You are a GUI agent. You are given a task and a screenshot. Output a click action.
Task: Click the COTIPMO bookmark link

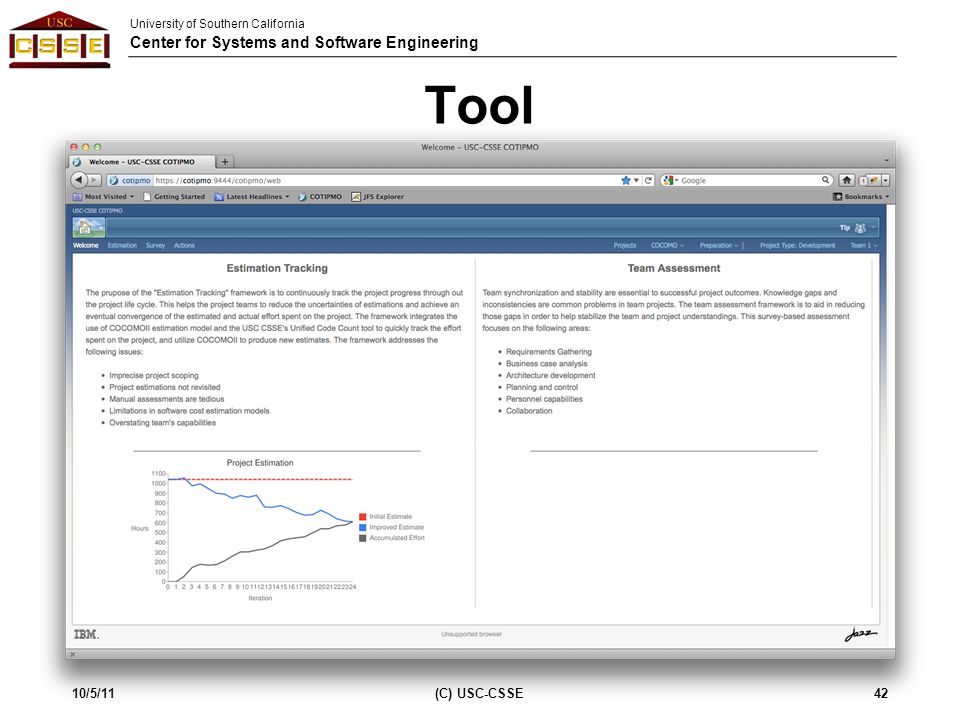click(x=320, y=197)
